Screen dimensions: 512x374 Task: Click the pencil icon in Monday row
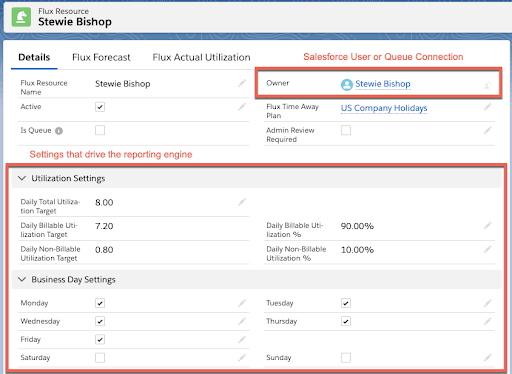tap(242, 303)
